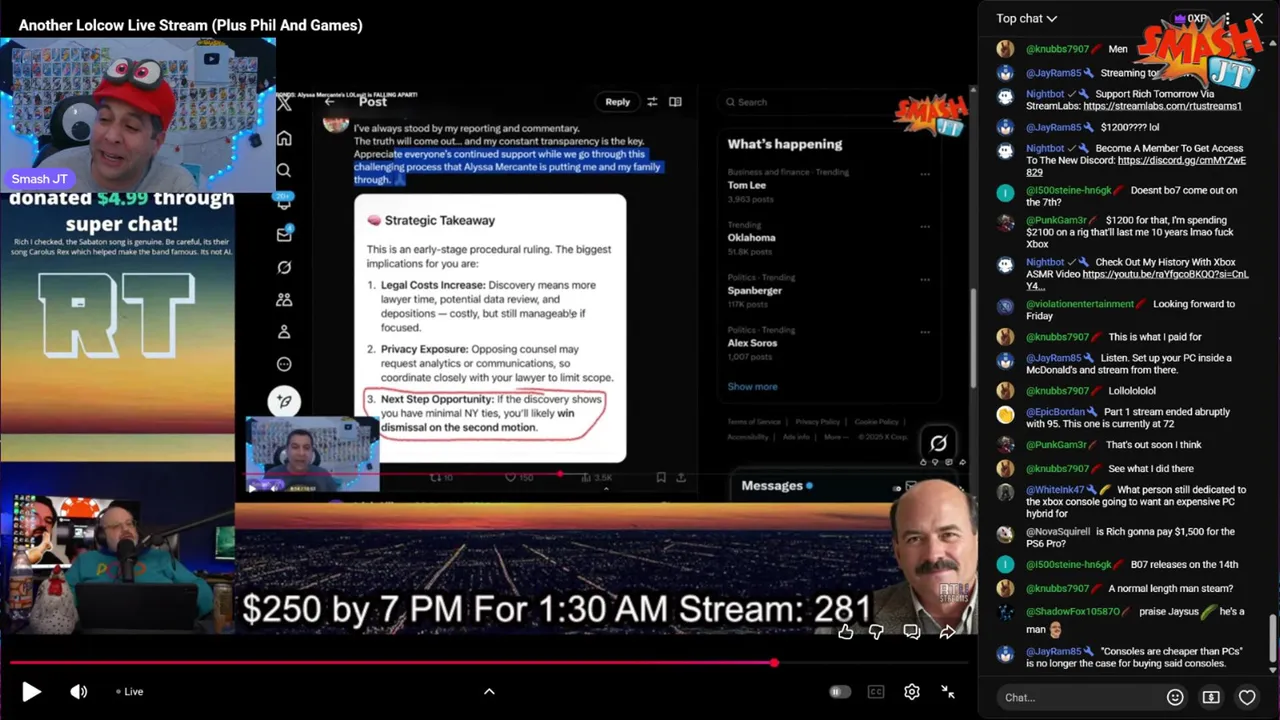Jump to Live position indicator
1280x720 pixels.
pyautogui.click(x=129, y=691)
